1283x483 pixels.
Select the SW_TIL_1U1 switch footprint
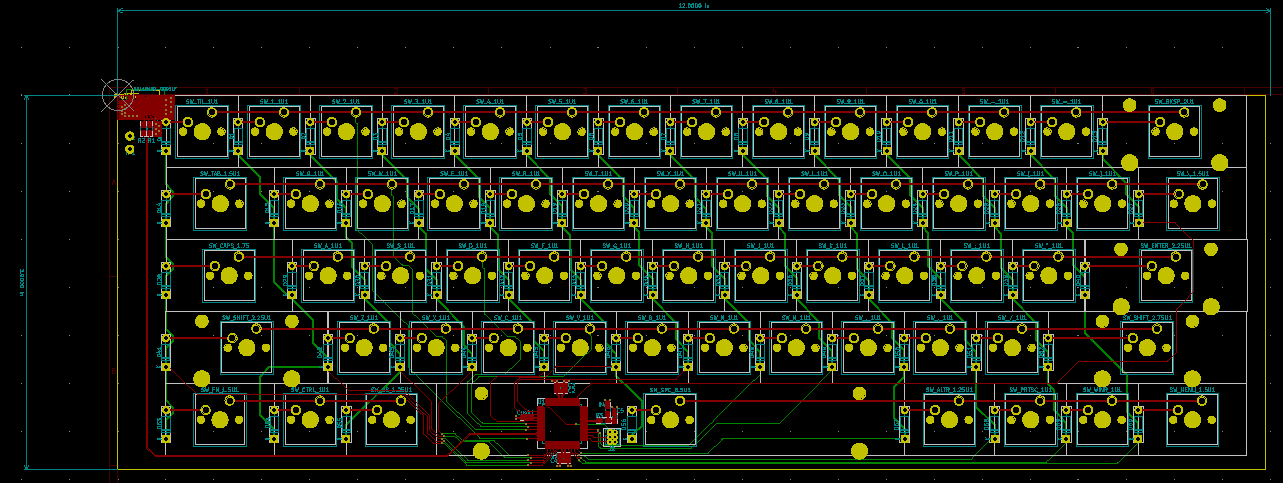tap(202, 131)
